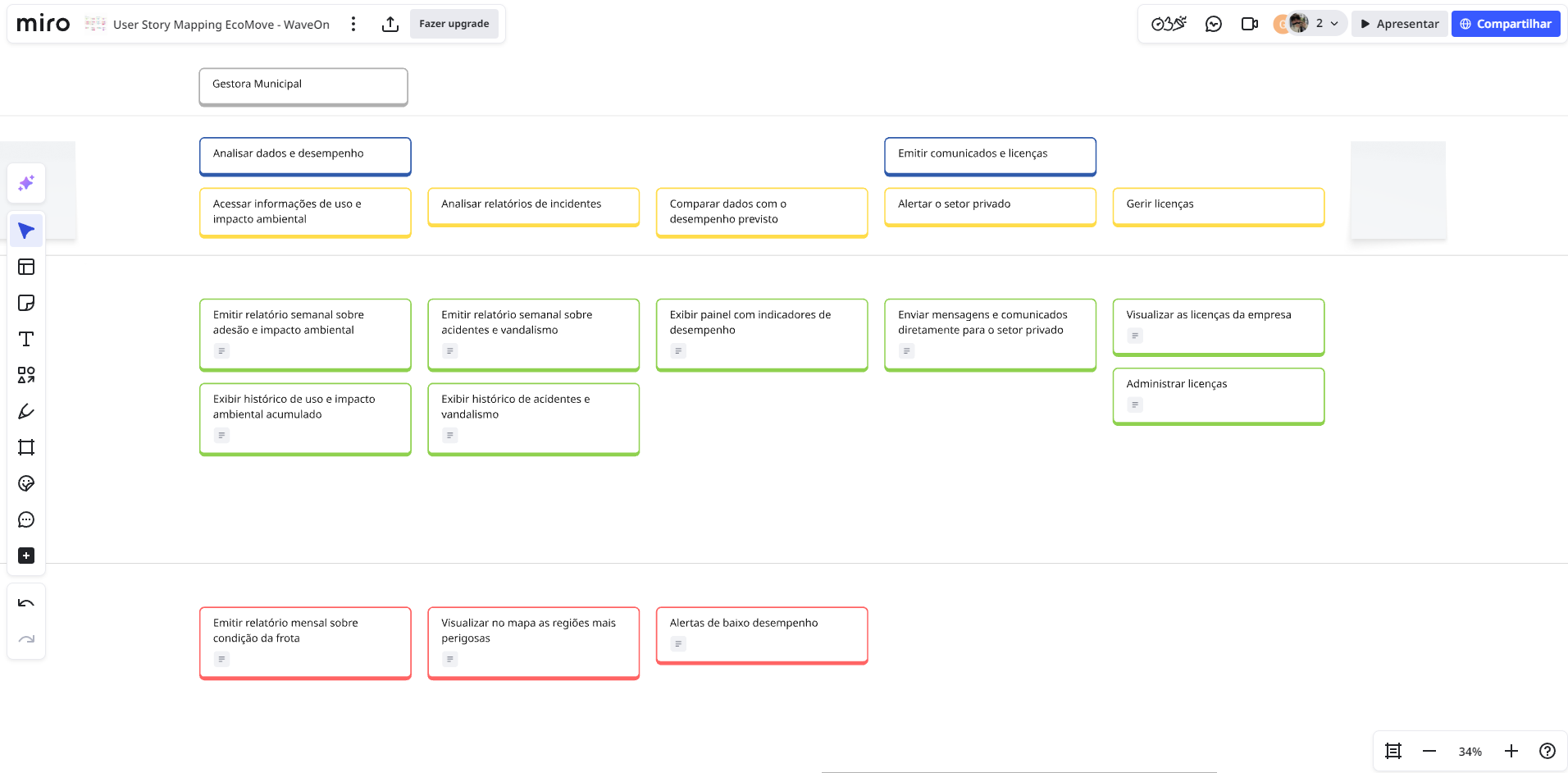The width and height of the screenshot is (1568, 773).
Task: Open the export board icon
Action: 390,25
